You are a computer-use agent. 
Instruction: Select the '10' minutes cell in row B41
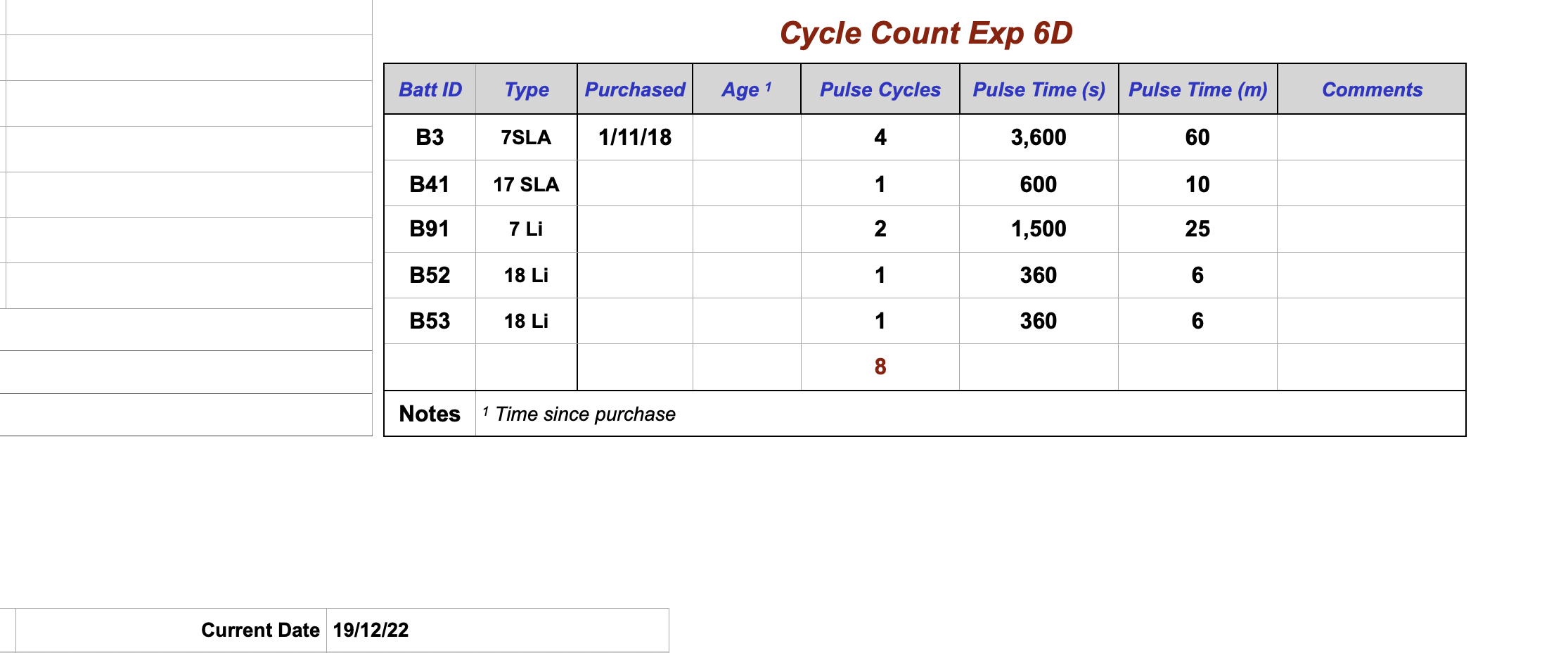pyautogui.click(x=1198, y=184)
